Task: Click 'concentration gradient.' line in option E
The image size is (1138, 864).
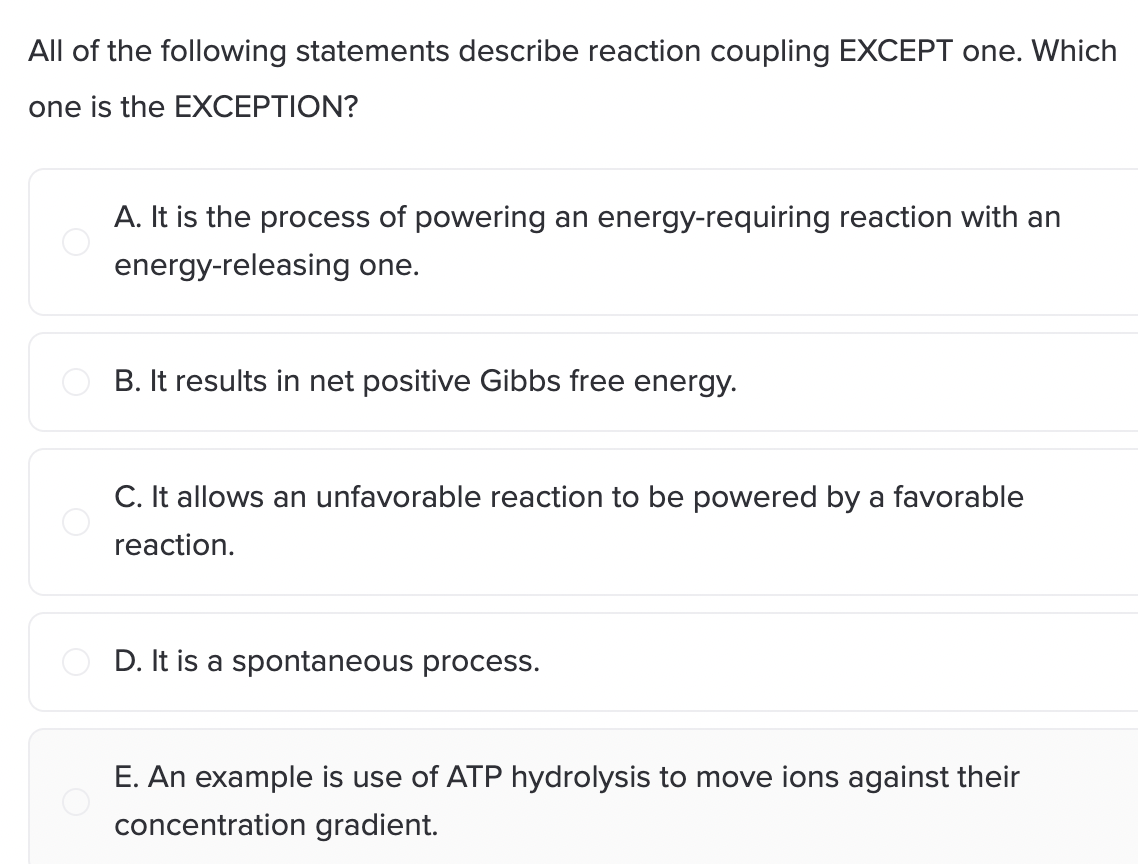Action: pos(277,826)
